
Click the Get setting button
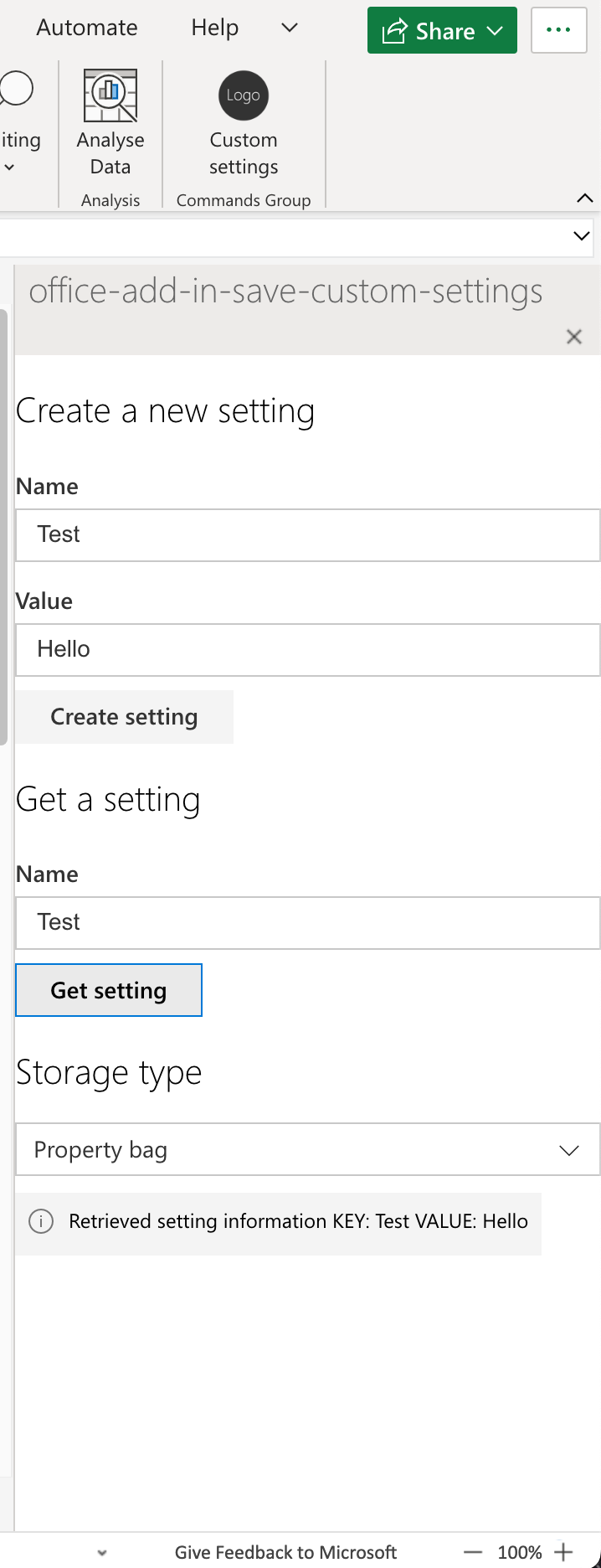point(108,989)
